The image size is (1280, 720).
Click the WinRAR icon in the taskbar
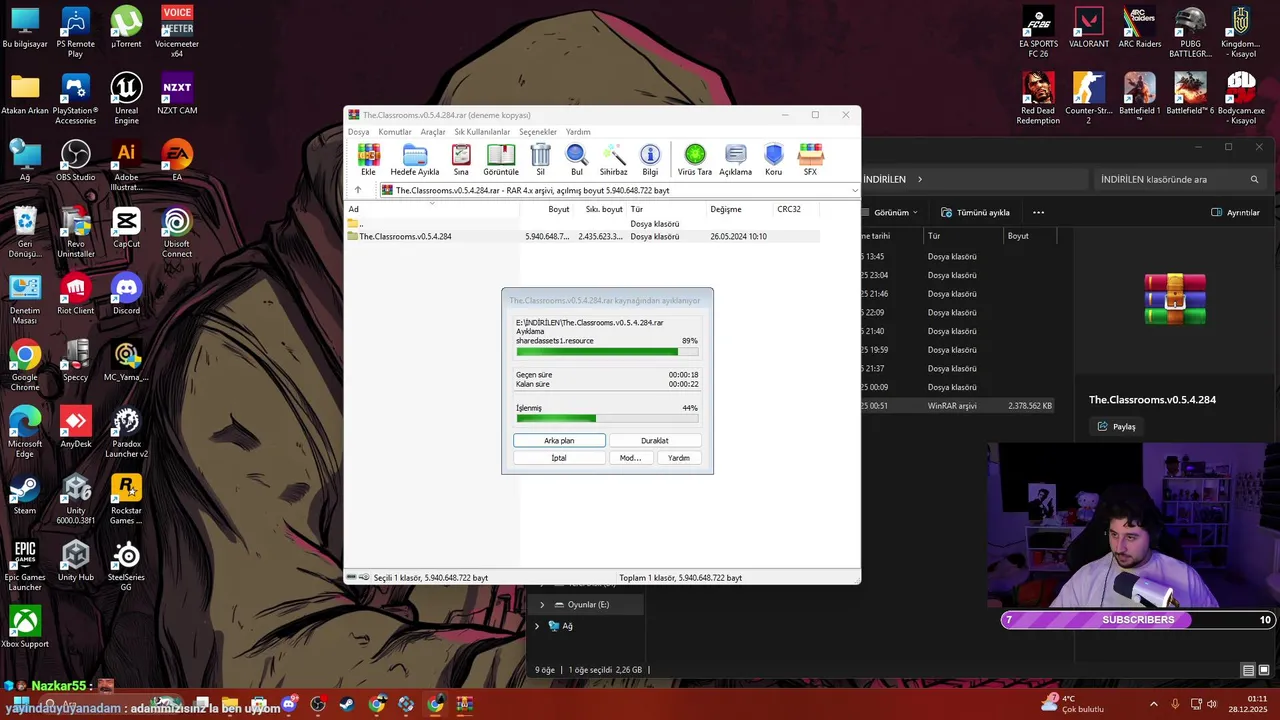(x=464, y=704)
